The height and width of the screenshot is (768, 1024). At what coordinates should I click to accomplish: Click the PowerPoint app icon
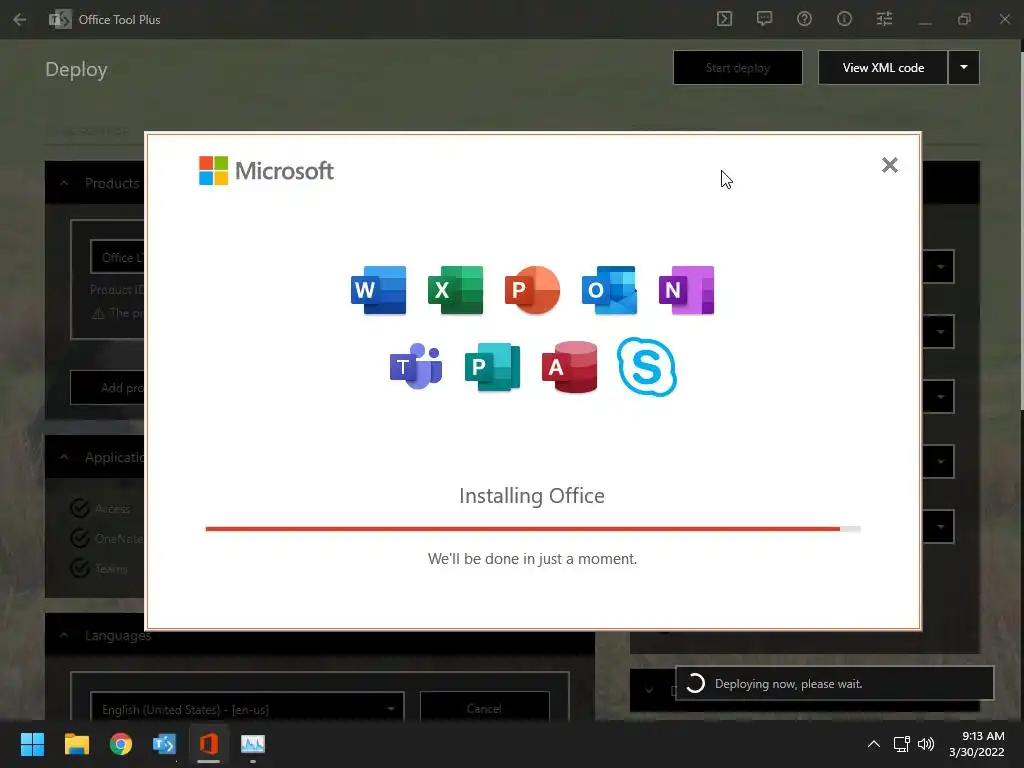pos(532,290)
